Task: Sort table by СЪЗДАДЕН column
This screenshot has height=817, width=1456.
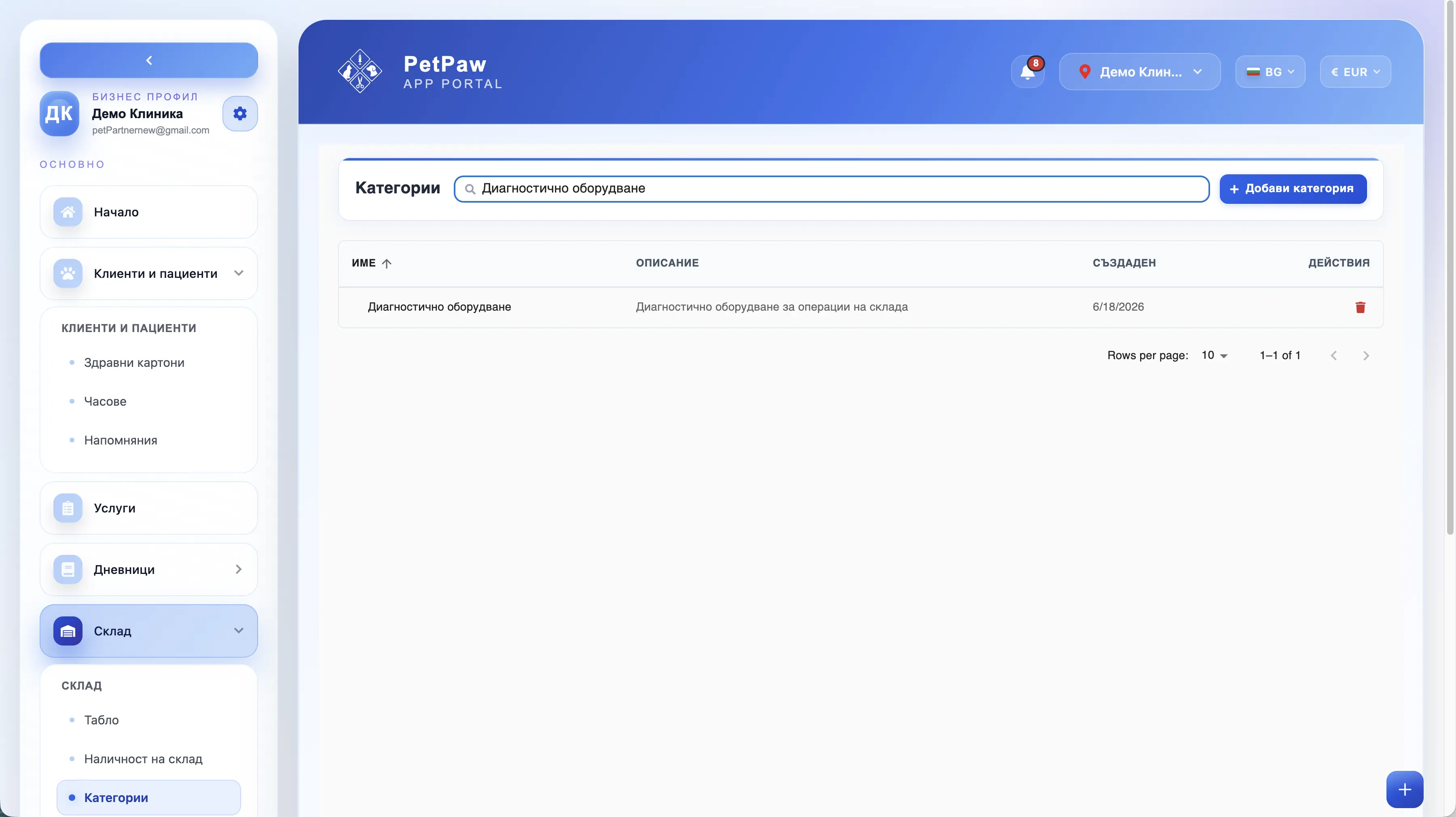Action: pos(1124,263)
